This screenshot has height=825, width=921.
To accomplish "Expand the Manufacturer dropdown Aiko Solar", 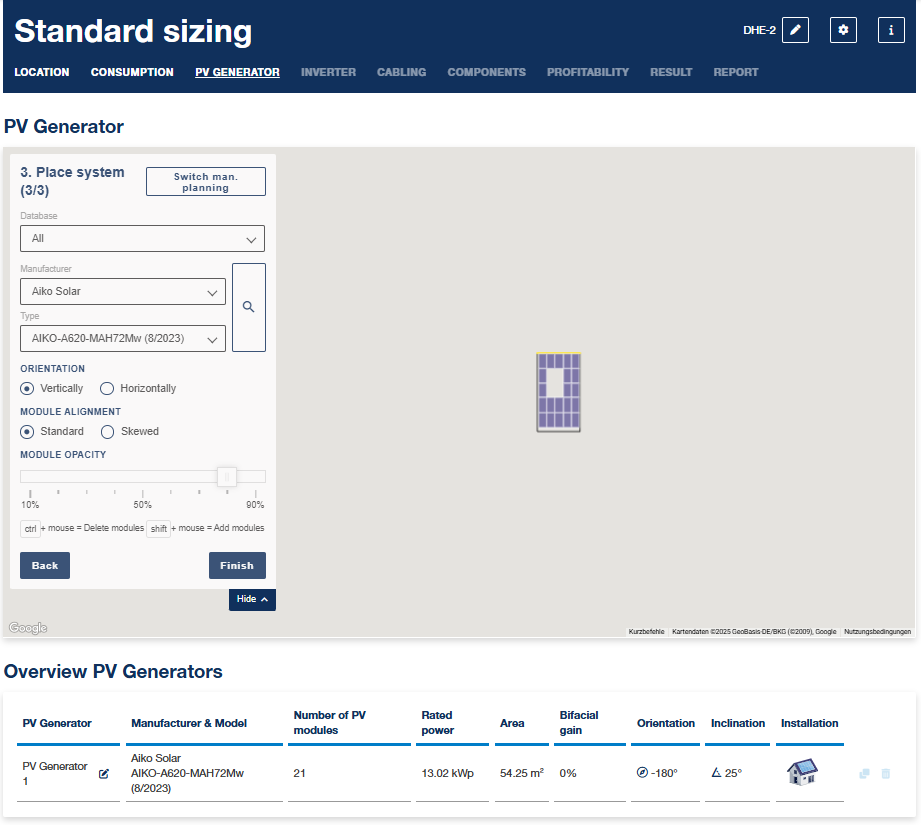I will (123, 292).
